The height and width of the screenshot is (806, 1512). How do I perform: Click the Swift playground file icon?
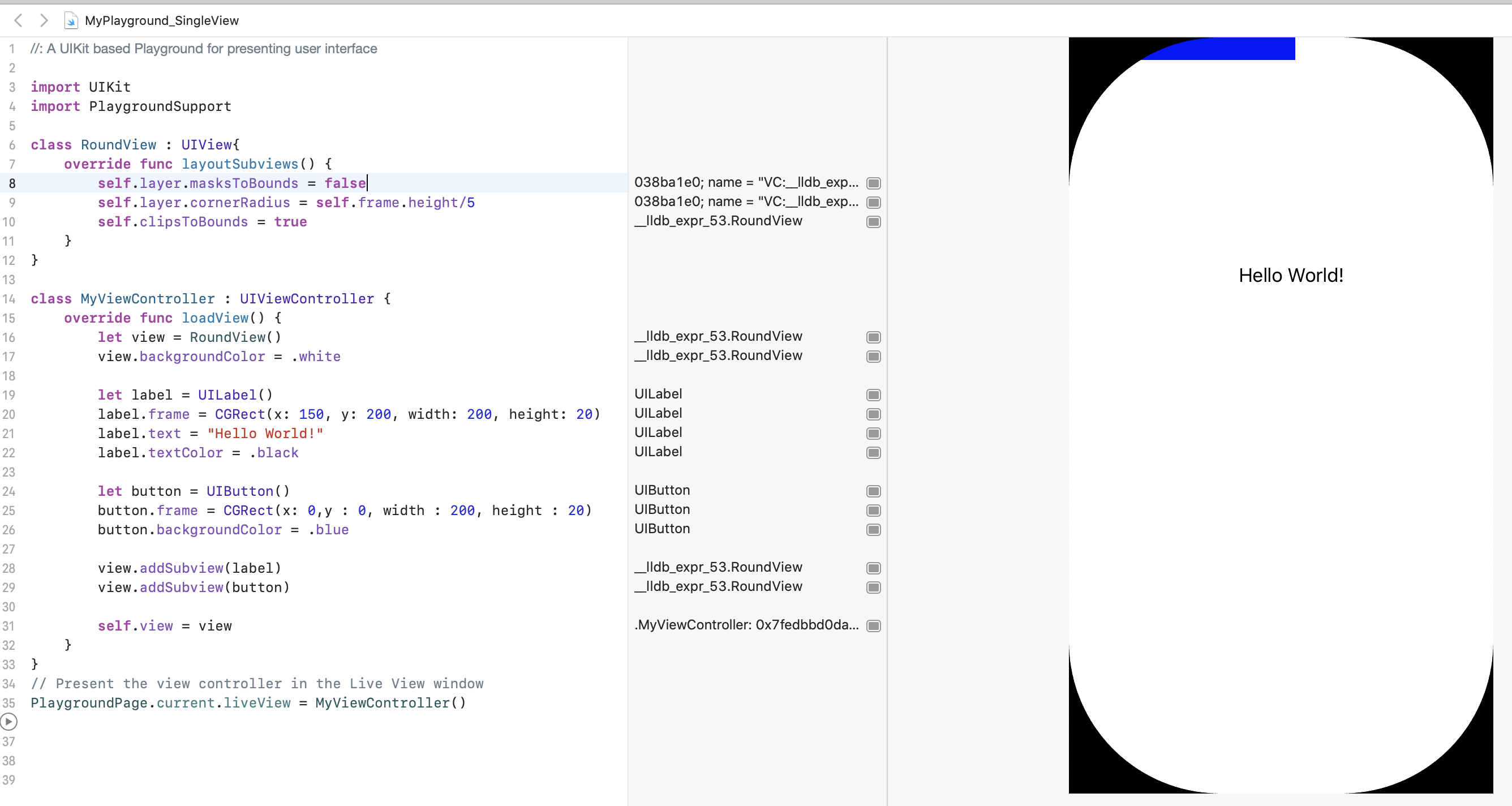tap(70, 20)
